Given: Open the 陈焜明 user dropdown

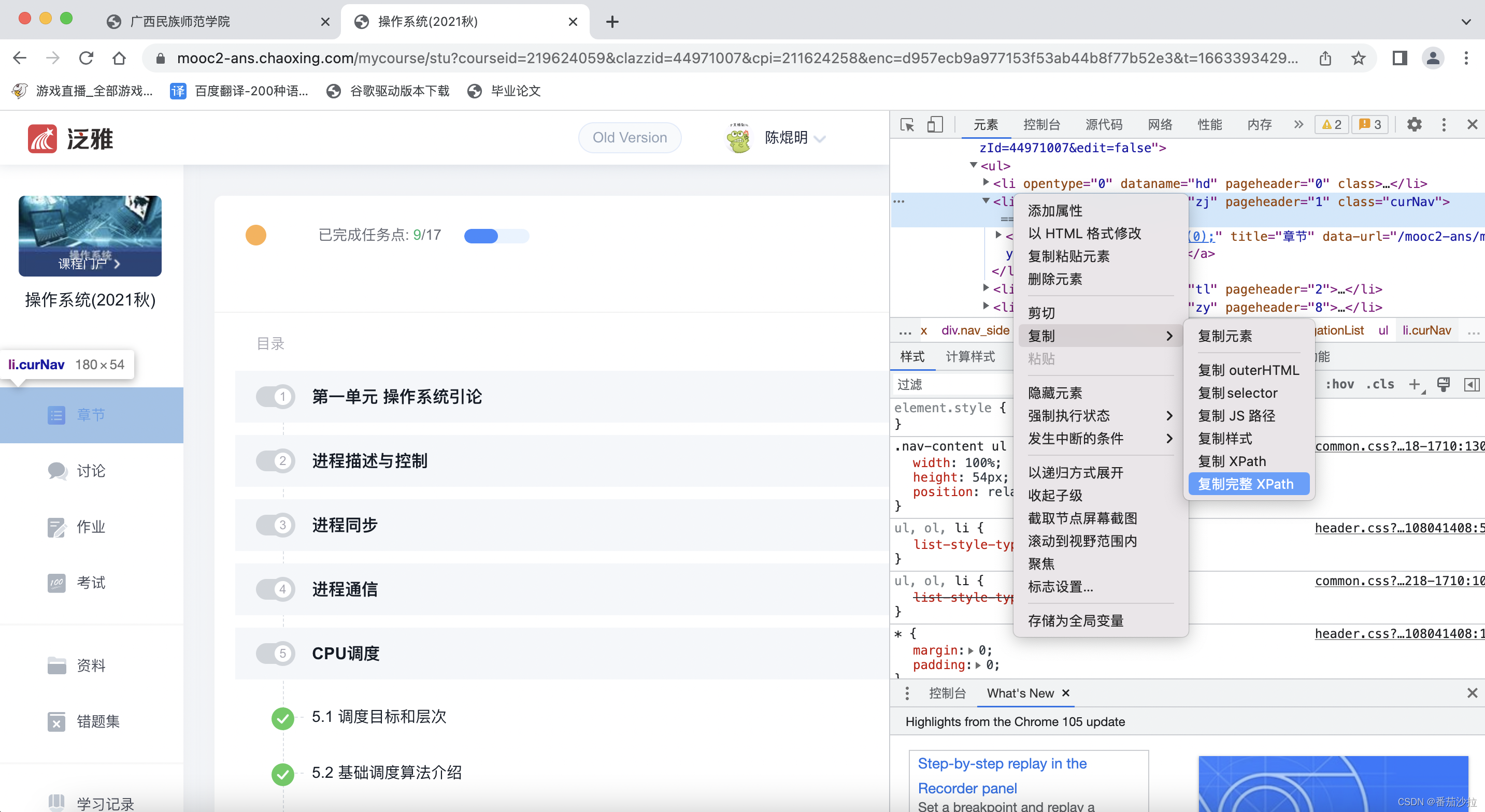Looking at the screenshot, I should (795, 138).
